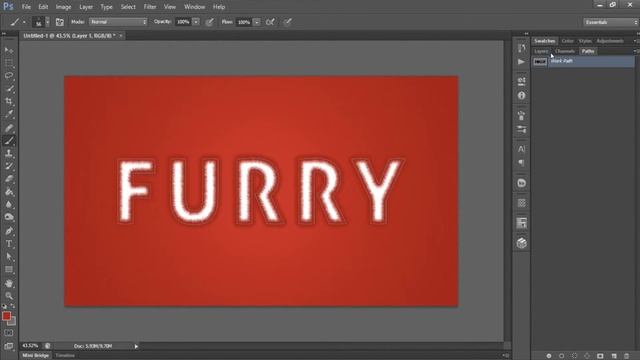Open Mini Bridge panel tab
The height and width of the screenshot is (360, 640).
[36, 356]
